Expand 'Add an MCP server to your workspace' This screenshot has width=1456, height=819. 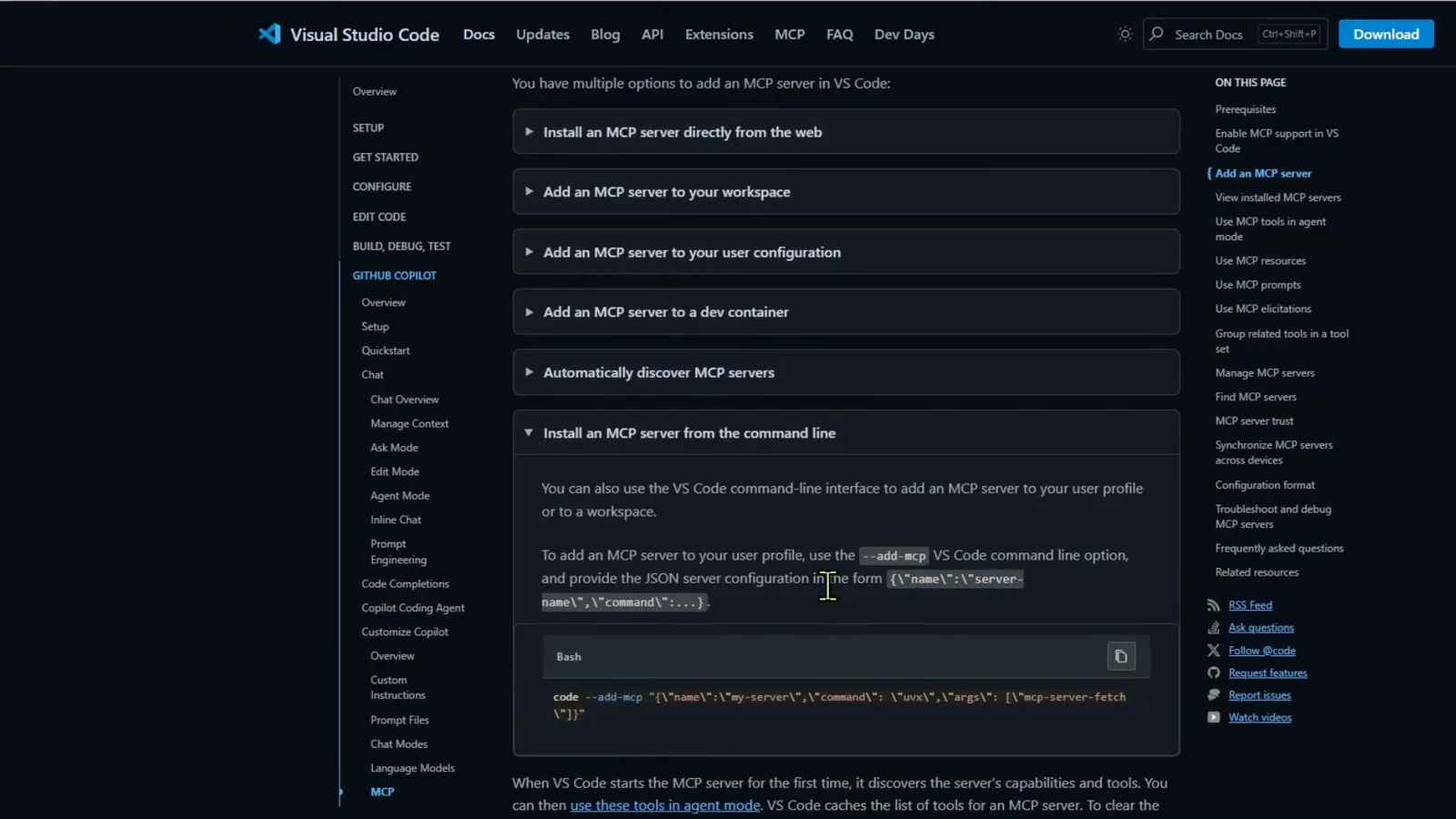click(846, 192)
